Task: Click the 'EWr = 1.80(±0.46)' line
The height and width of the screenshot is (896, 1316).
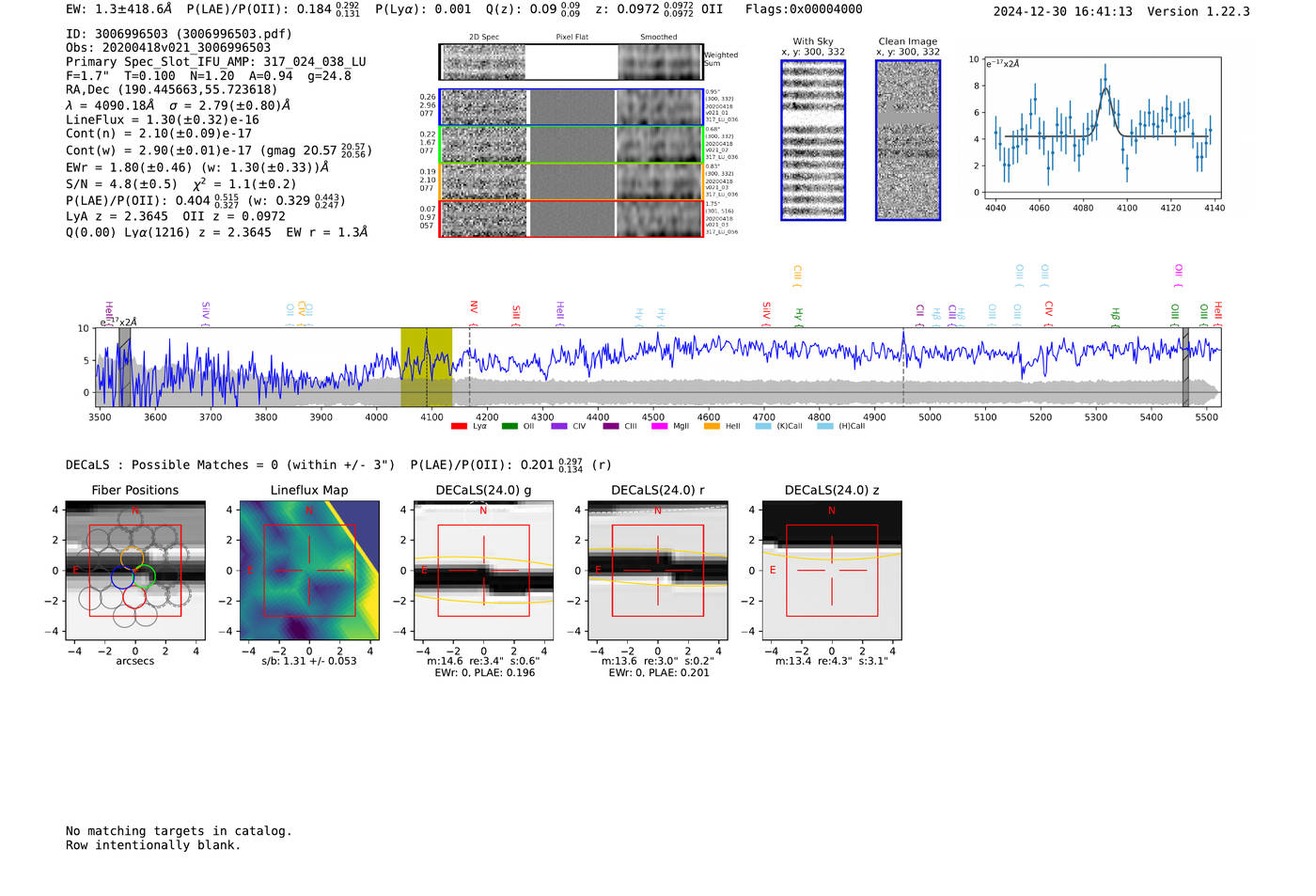Action: click(197, 167)
